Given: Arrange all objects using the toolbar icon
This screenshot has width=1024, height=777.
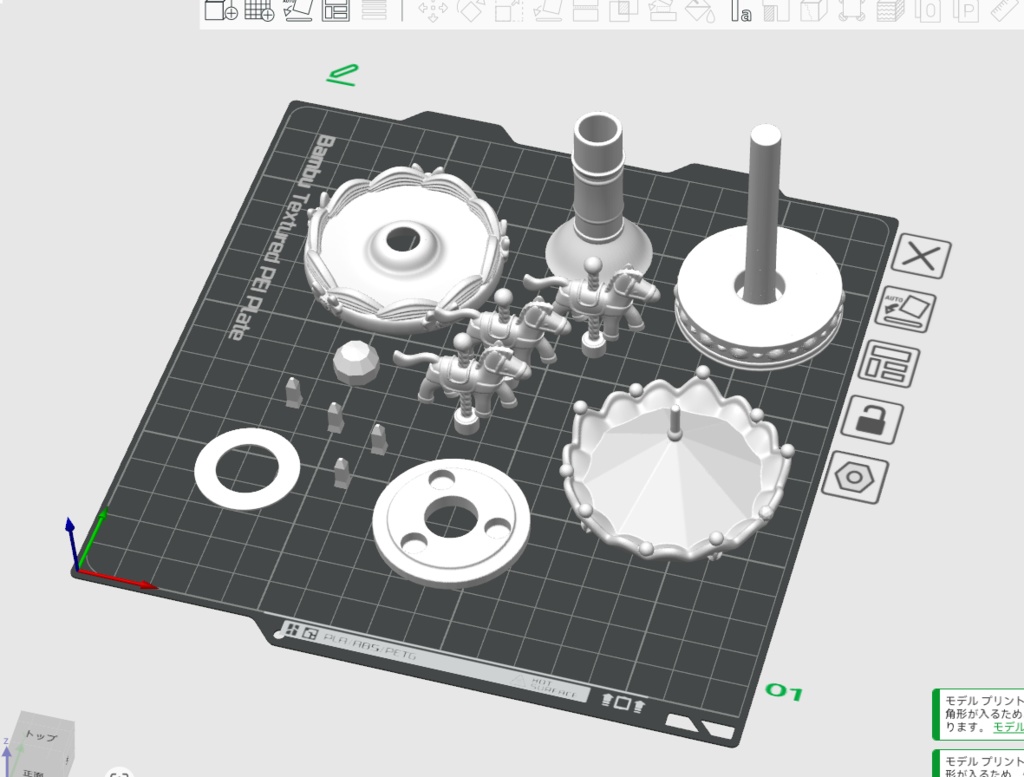Looking at the screenshot, I should [x=335, y=12].
